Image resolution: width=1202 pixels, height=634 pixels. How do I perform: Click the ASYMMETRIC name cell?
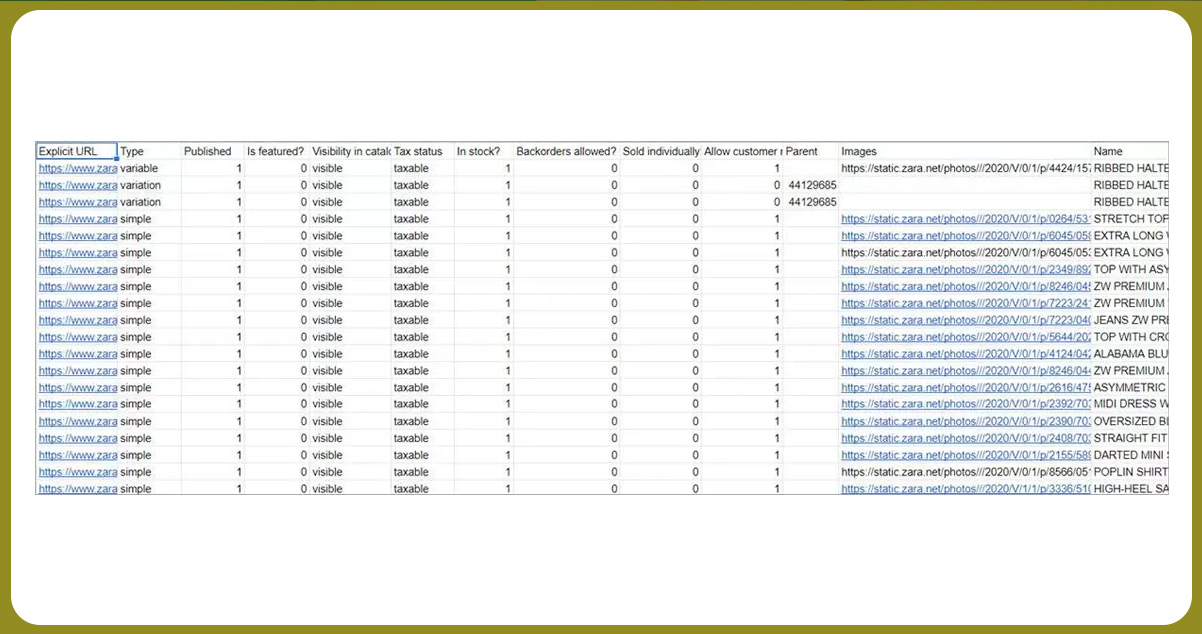(1130, 388)
